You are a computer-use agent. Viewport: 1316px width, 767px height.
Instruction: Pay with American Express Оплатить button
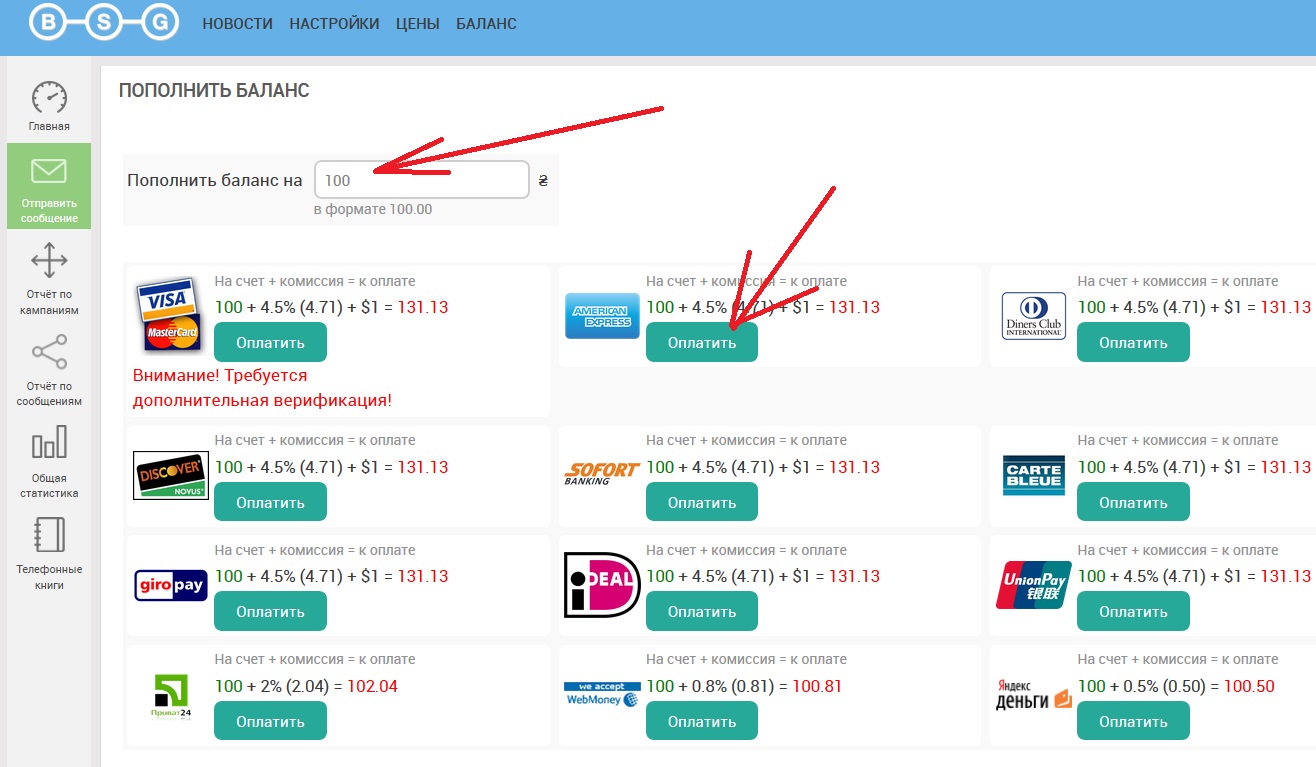(702, 342)
